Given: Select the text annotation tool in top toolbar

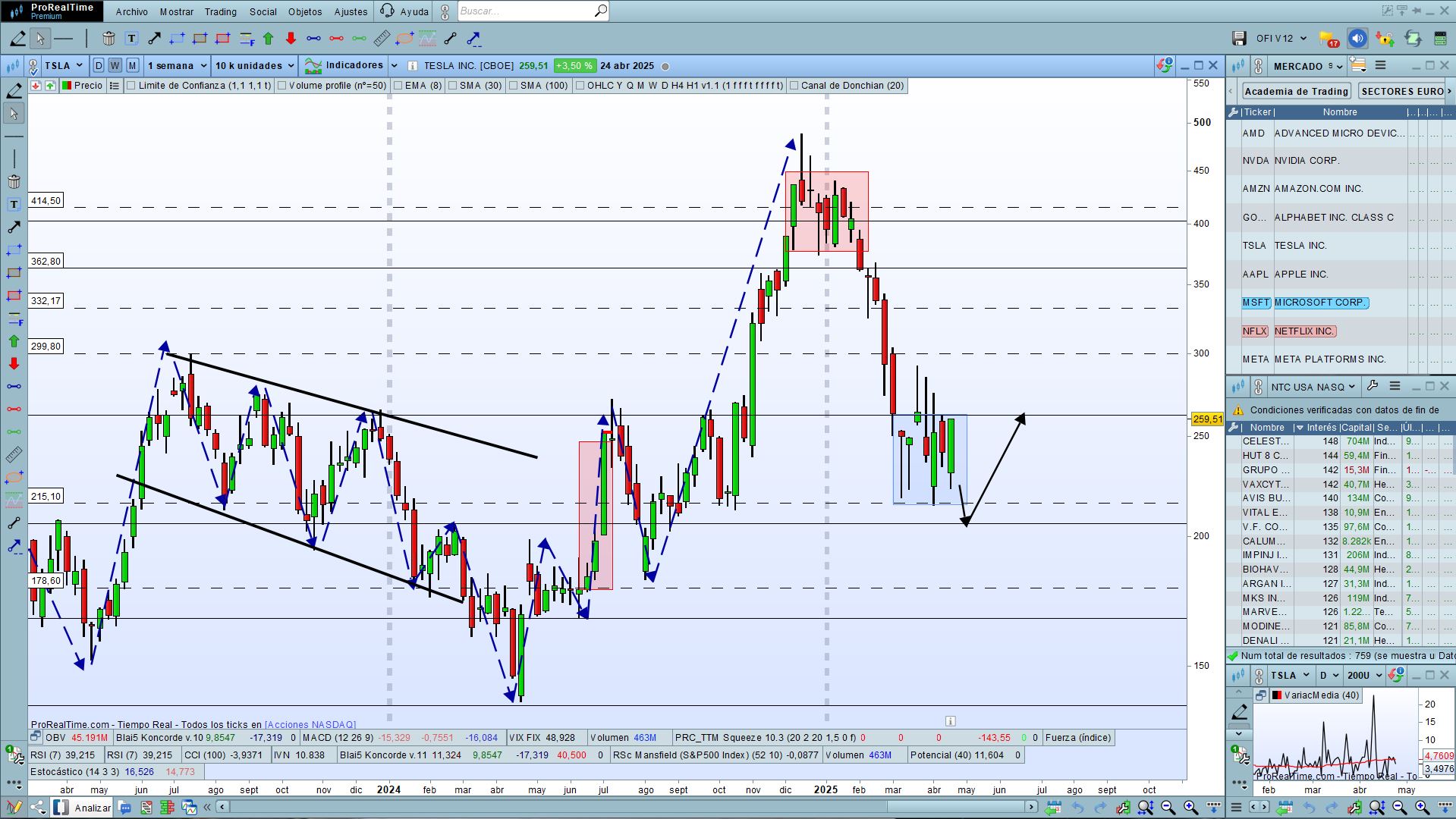Looking at the screenshot, I should pos(131,39).
